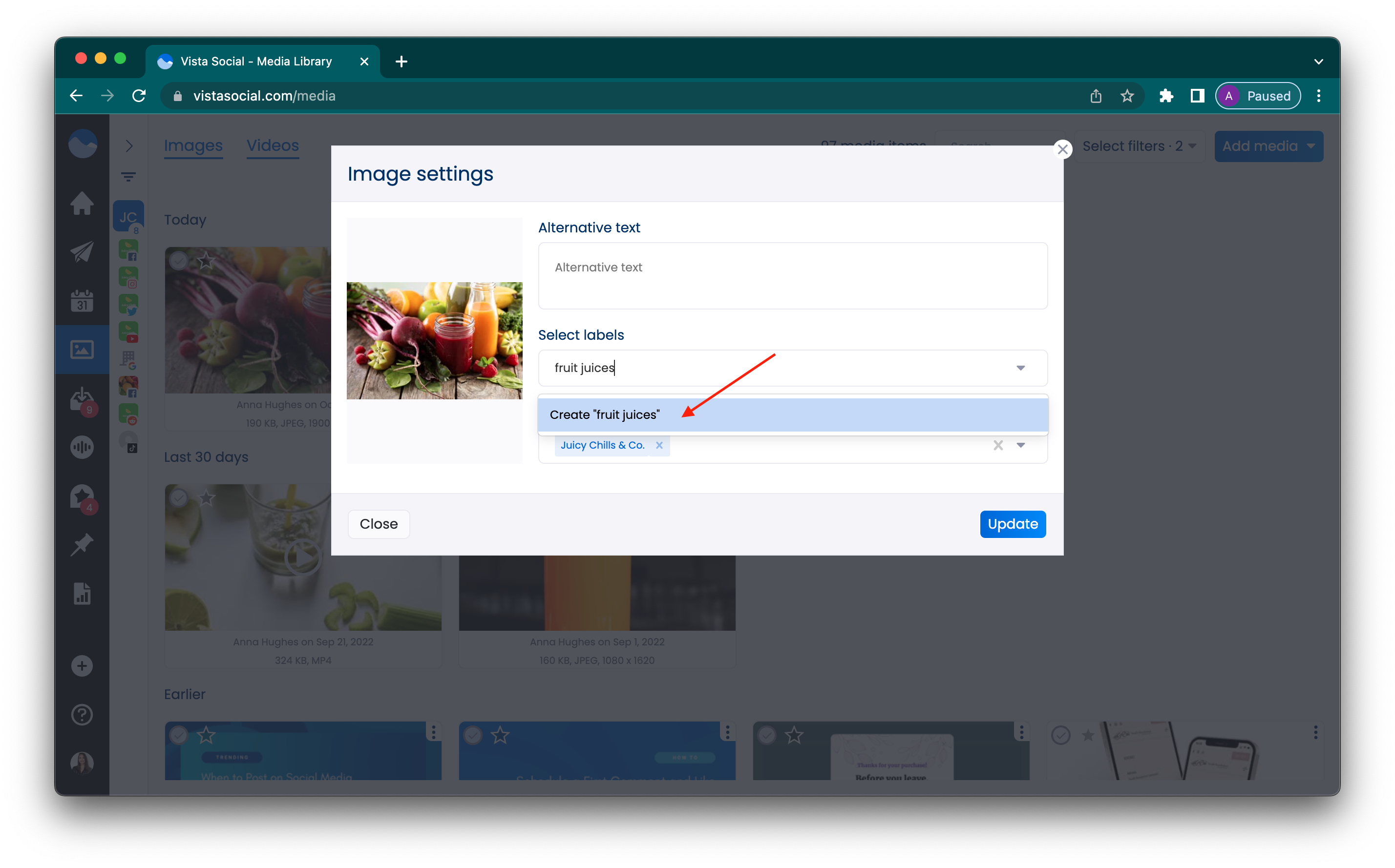Open three-dot menu on How To image
This screenshot has height=868, width=1395.
728,732
